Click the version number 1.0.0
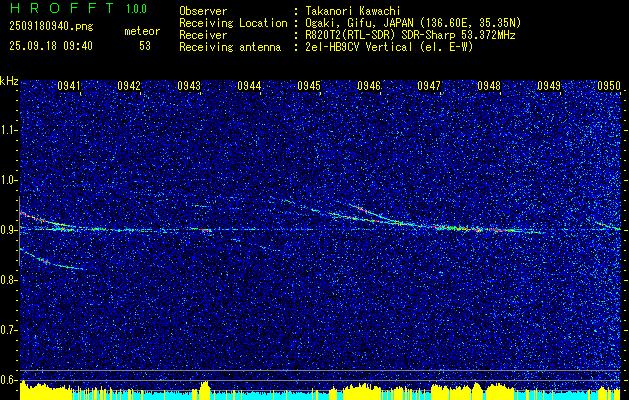This screenshot has width=629, height=400. click(136, 9)
